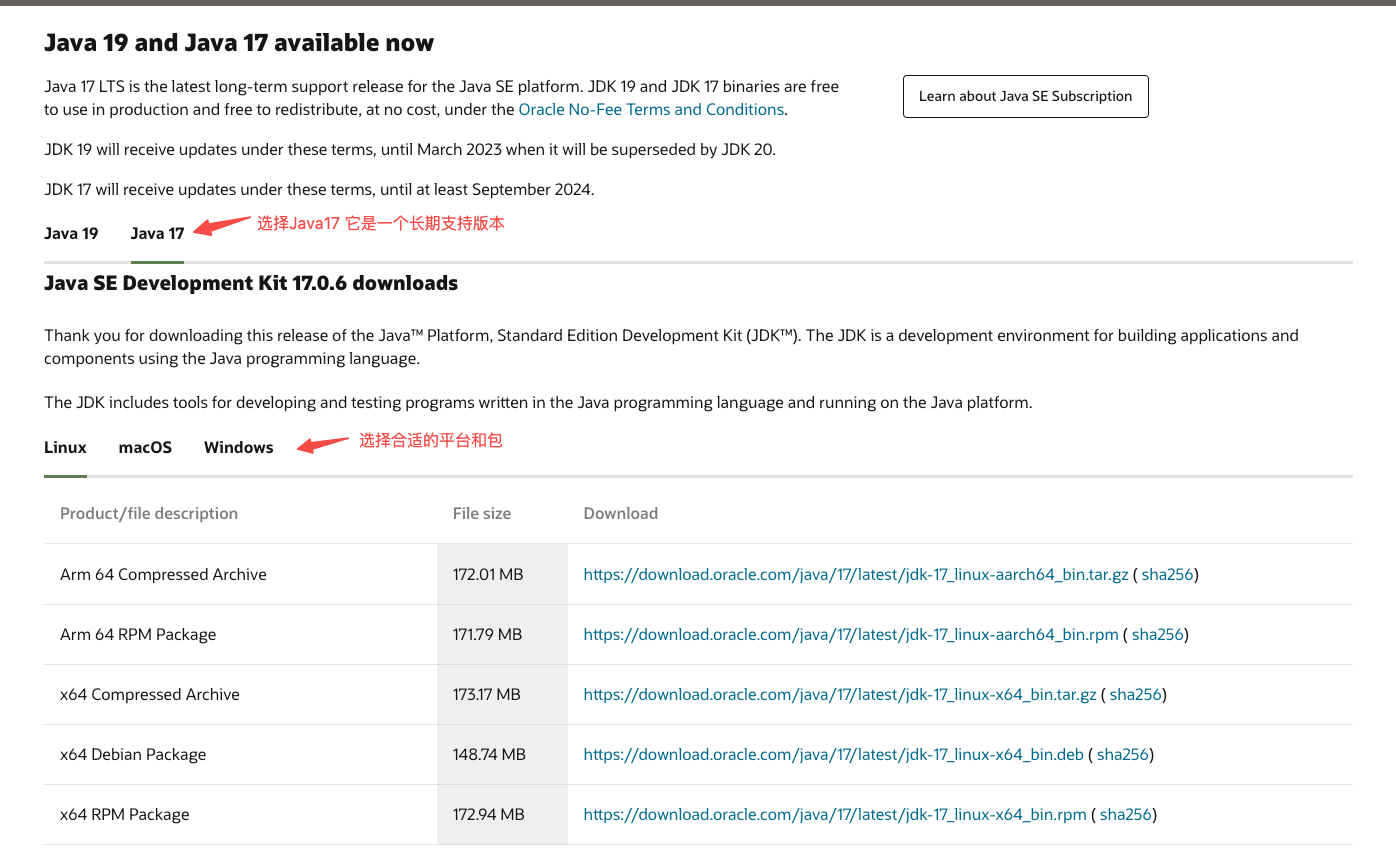Screen dimensions: 1396x850
Task: Open the Oracle No-Fee Terms and Conditions link
Action: 651,109
